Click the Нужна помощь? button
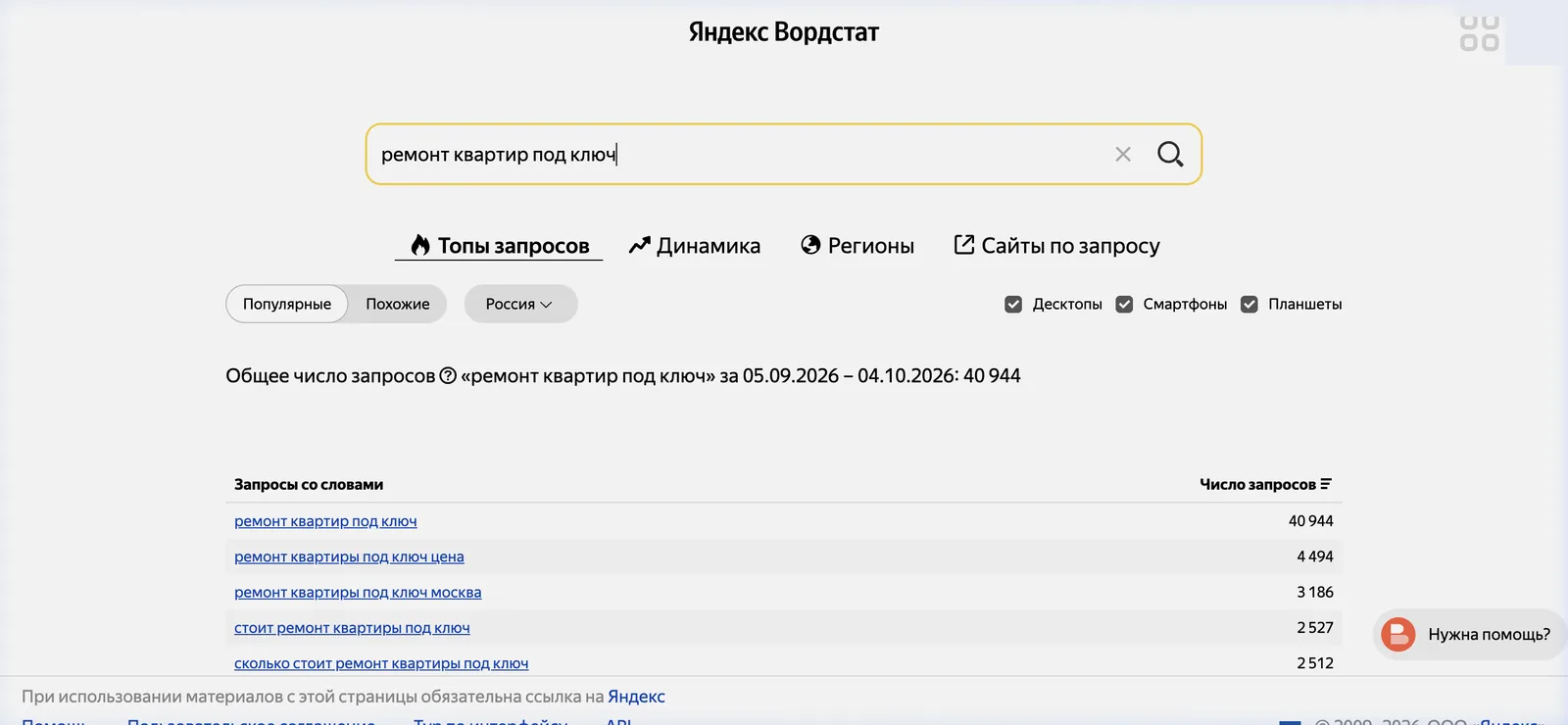Screen dimensions: 1568x725 [x=1469, y=634]
